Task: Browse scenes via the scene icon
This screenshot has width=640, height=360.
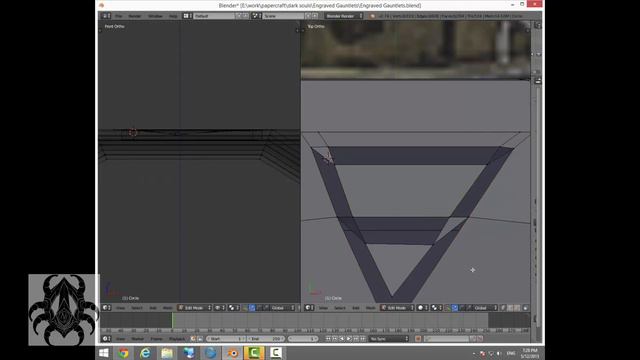Action: [256, 16]
